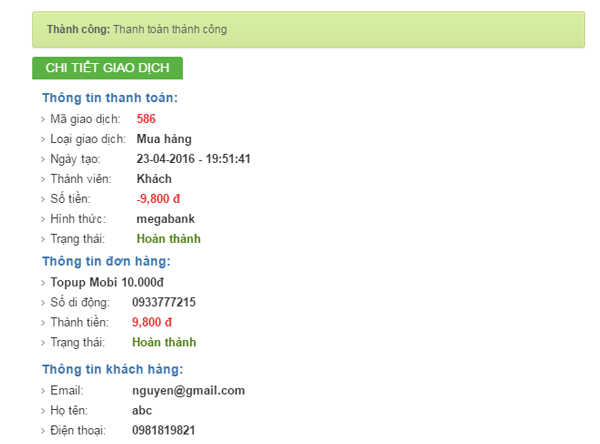600x444 pixels.
Task: Click the megabank payment method text
Action: [165, 219]
